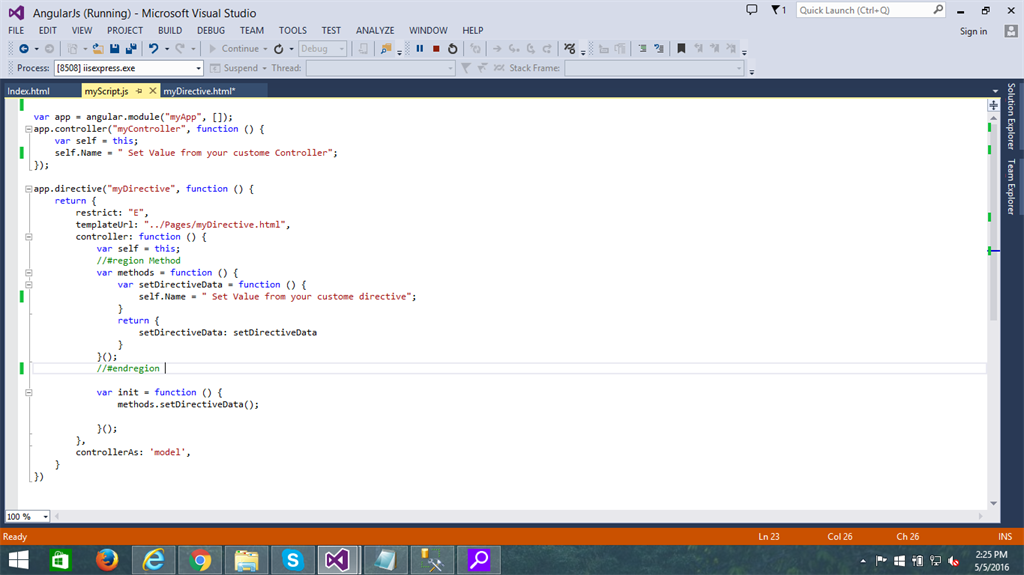The image size is (1024, 575).
Task: Stop debugging with the red square icon
Action: (436, 49)
